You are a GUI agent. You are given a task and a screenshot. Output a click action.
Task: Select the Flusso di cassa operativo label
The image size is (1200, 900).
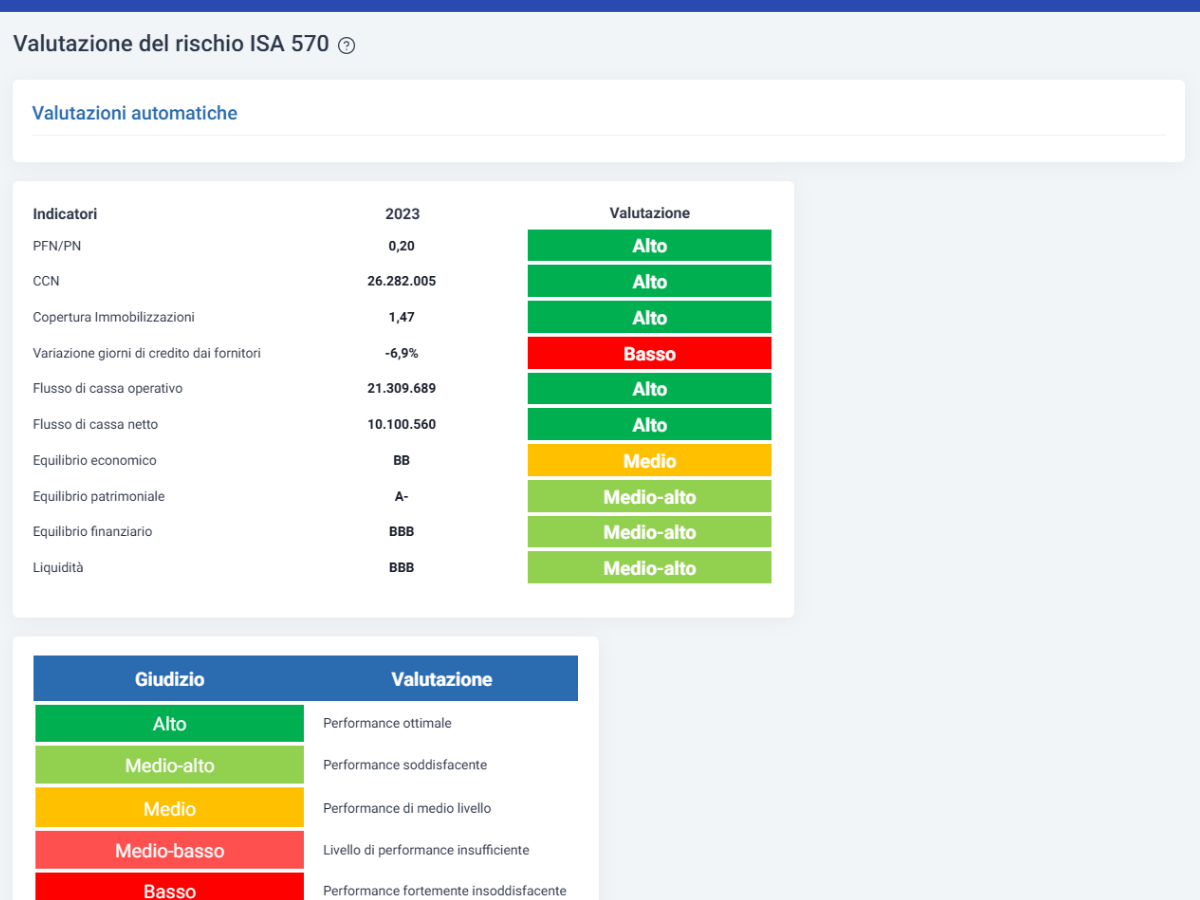point(108,388)
